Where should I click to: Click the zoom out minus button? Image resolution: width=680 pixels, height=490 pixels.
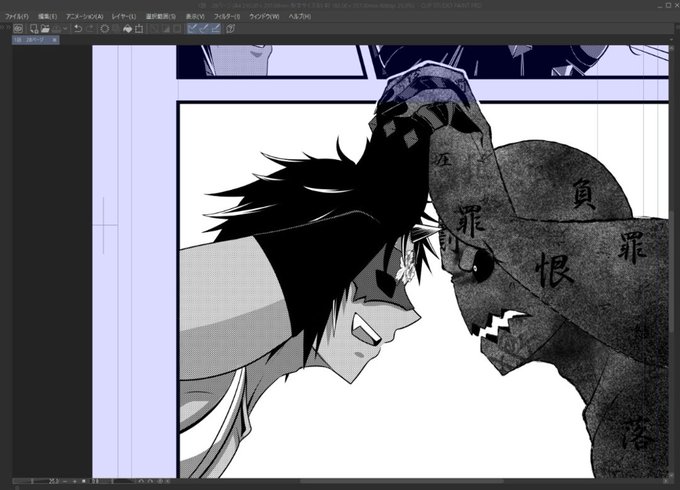click(x=65, y=481)
